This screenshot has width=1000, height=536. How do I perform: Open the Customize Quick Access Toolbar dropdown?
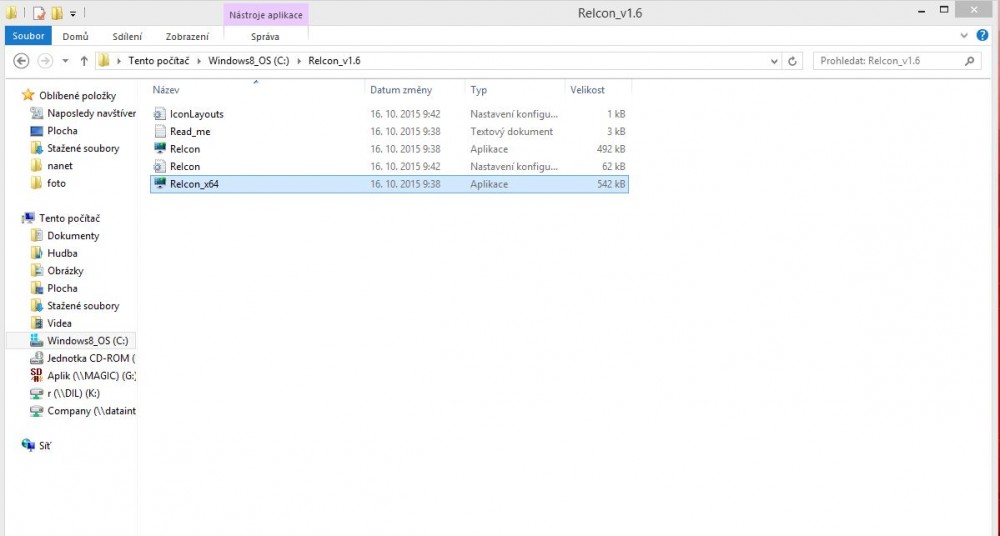pos(73,14)
